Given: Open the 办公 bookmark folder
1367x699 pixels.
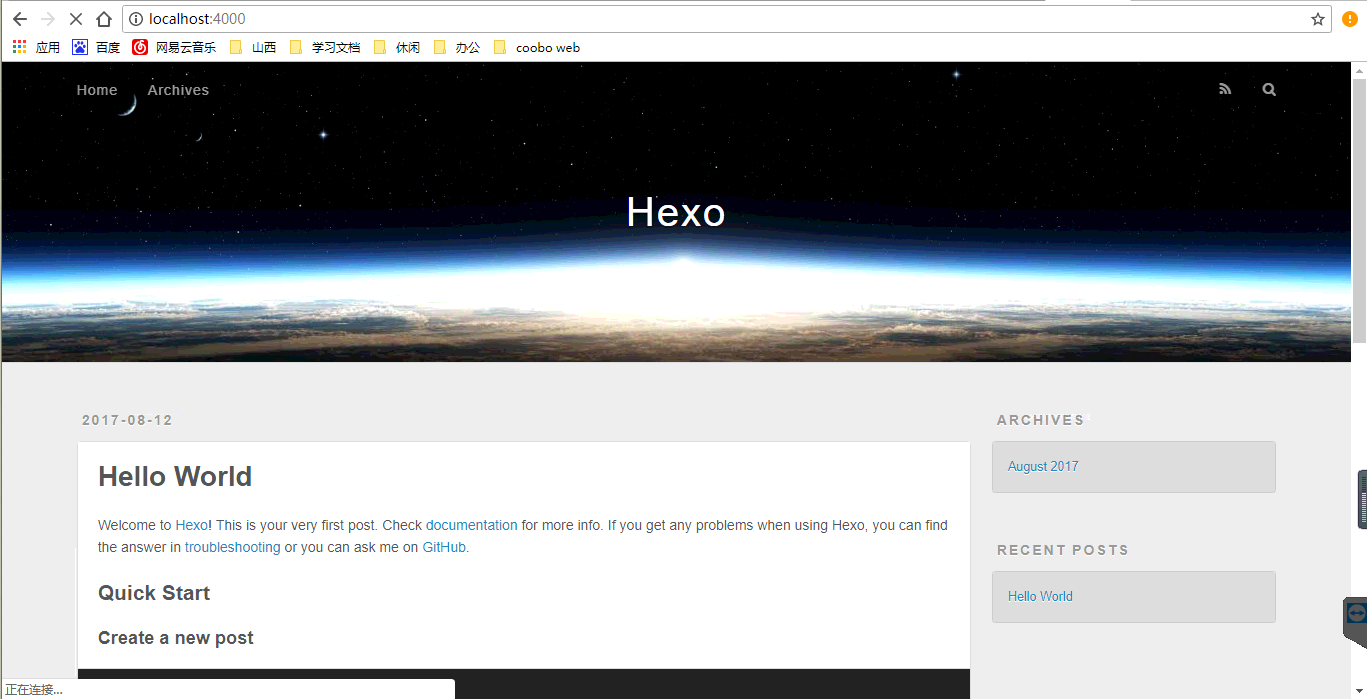Looking at the screenshot, I should [x=457, y=47].
